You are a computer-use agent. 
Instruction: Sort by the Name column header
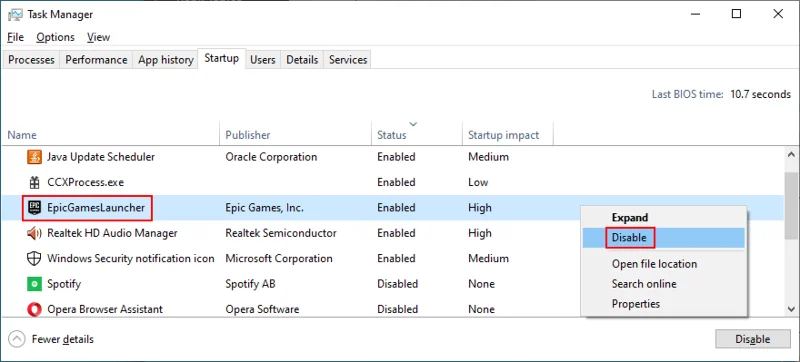point(110,135)
